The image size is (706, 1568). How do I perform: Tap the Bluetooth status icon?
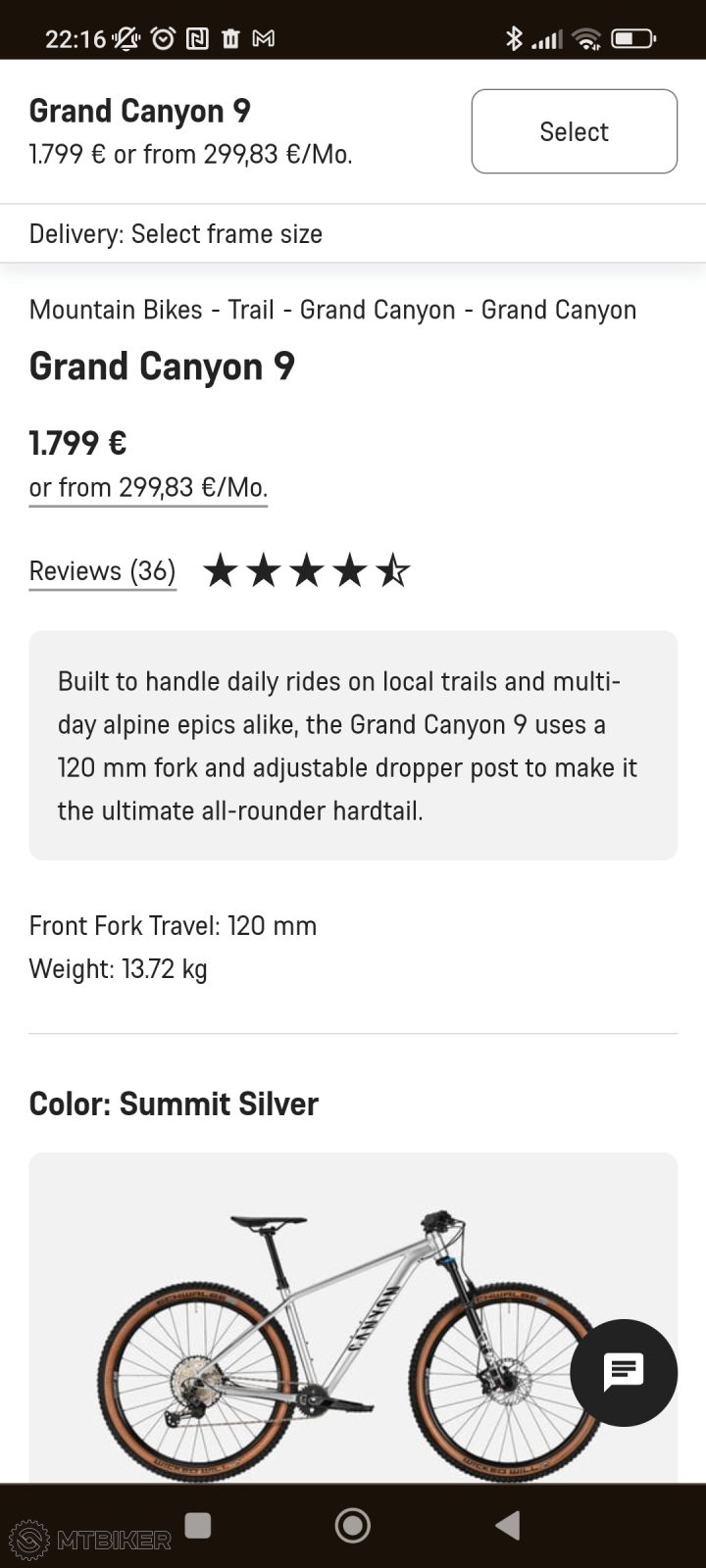click(513, 39)
